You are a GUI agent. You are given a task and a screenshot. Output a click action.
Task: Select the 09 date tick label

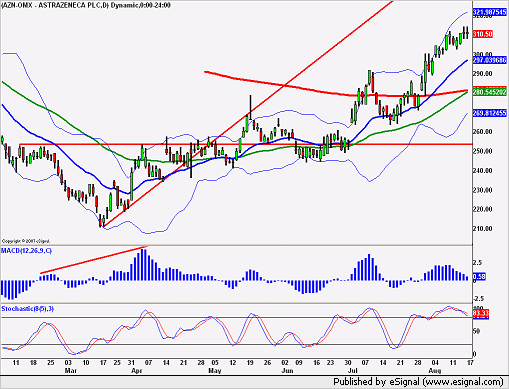(299, 363)
